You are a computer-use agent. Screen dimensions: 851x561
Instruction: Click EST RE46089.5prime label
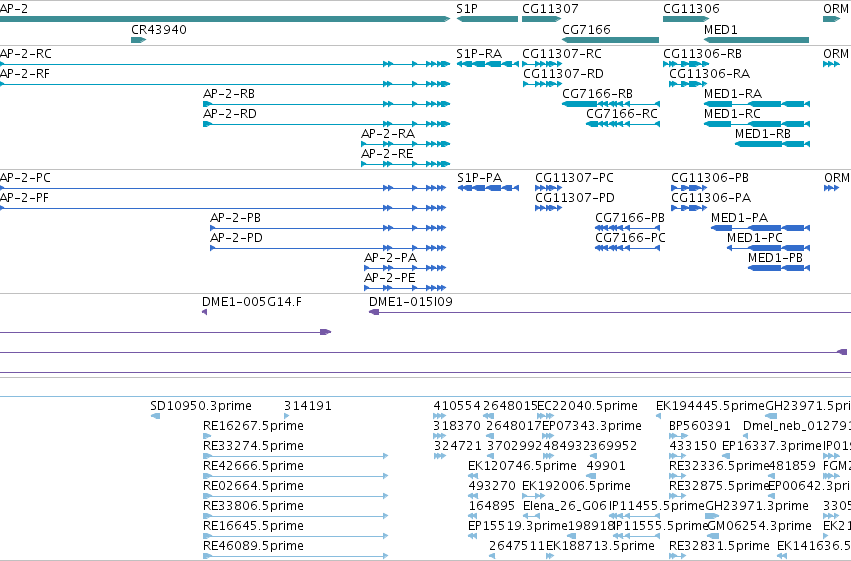[x=253, y=546]
